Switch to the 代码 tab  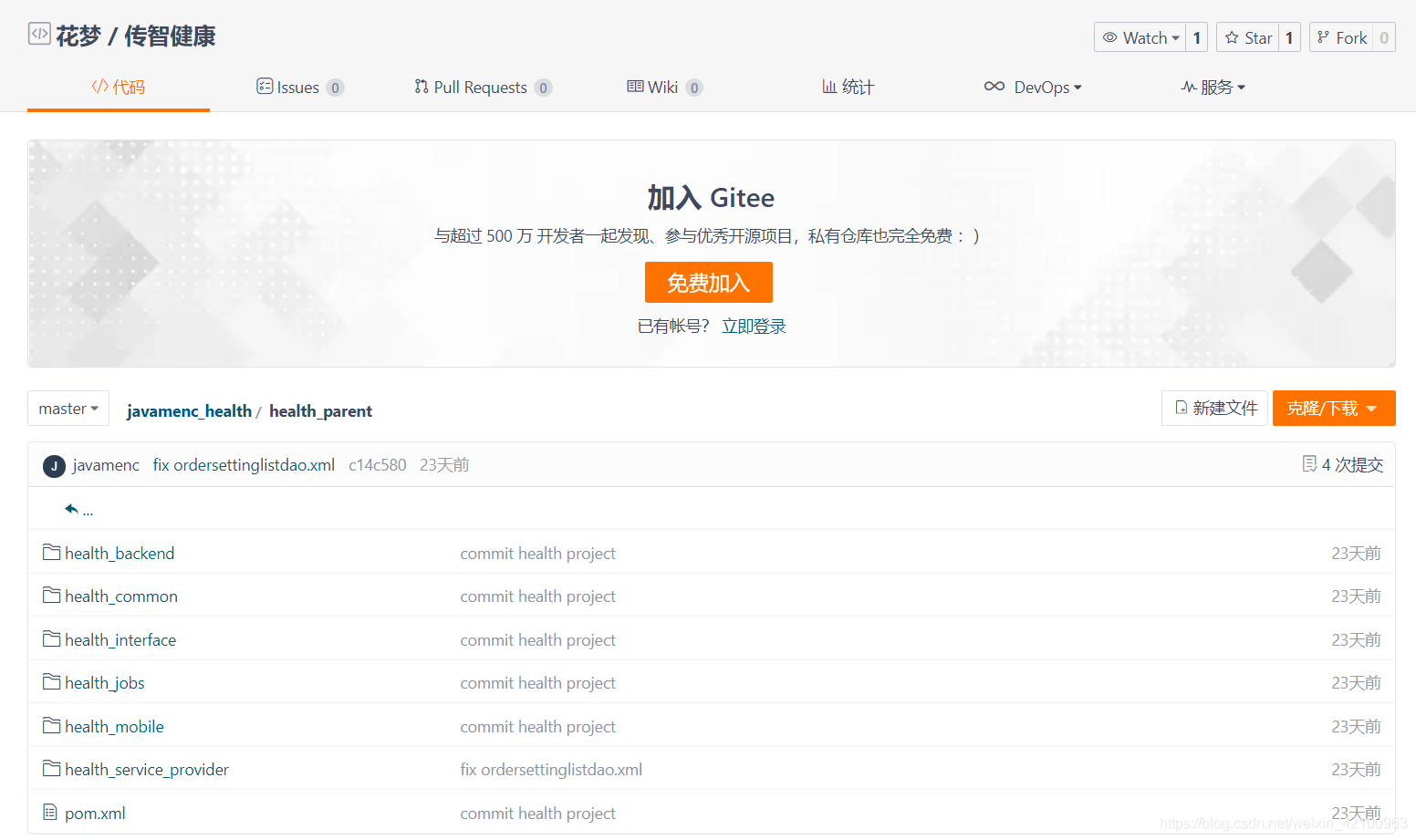pos(119,87)
